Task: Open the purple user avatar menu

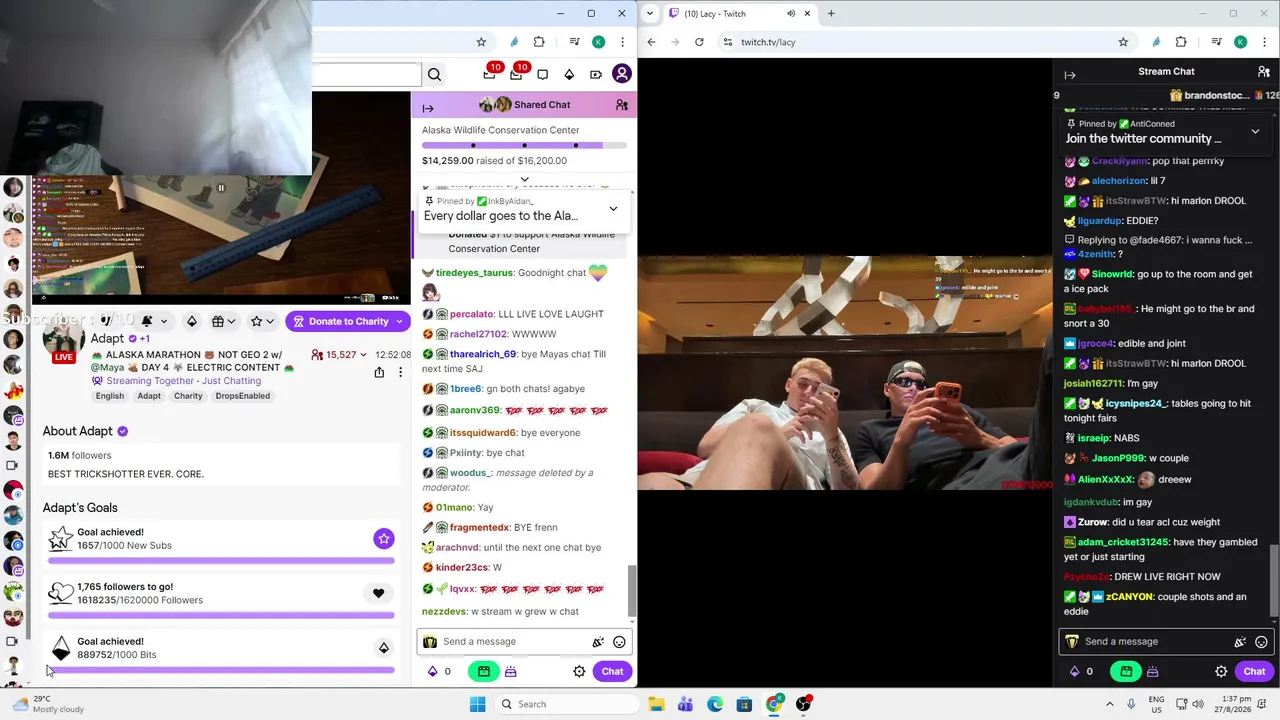Action: pos(622,74)
